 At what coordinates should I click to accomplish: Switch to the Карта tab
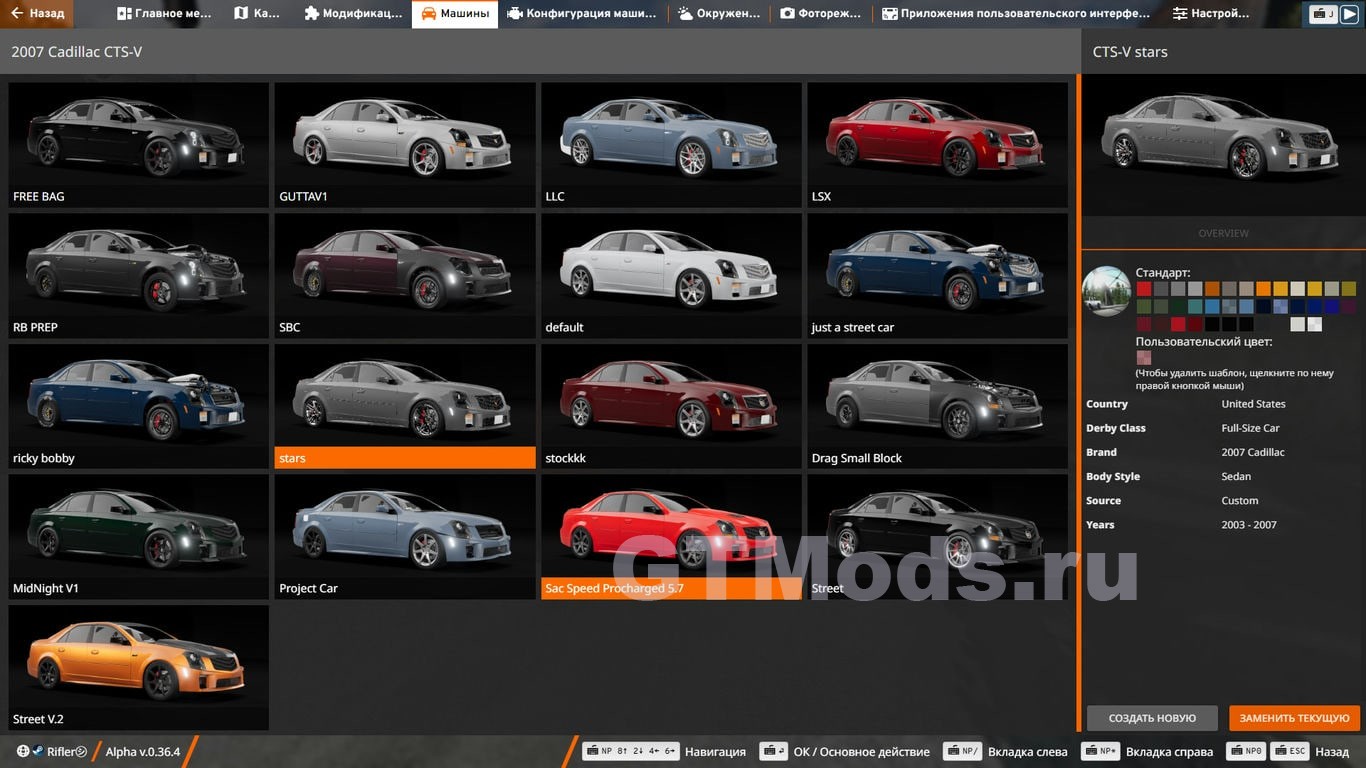pos(258,14)
